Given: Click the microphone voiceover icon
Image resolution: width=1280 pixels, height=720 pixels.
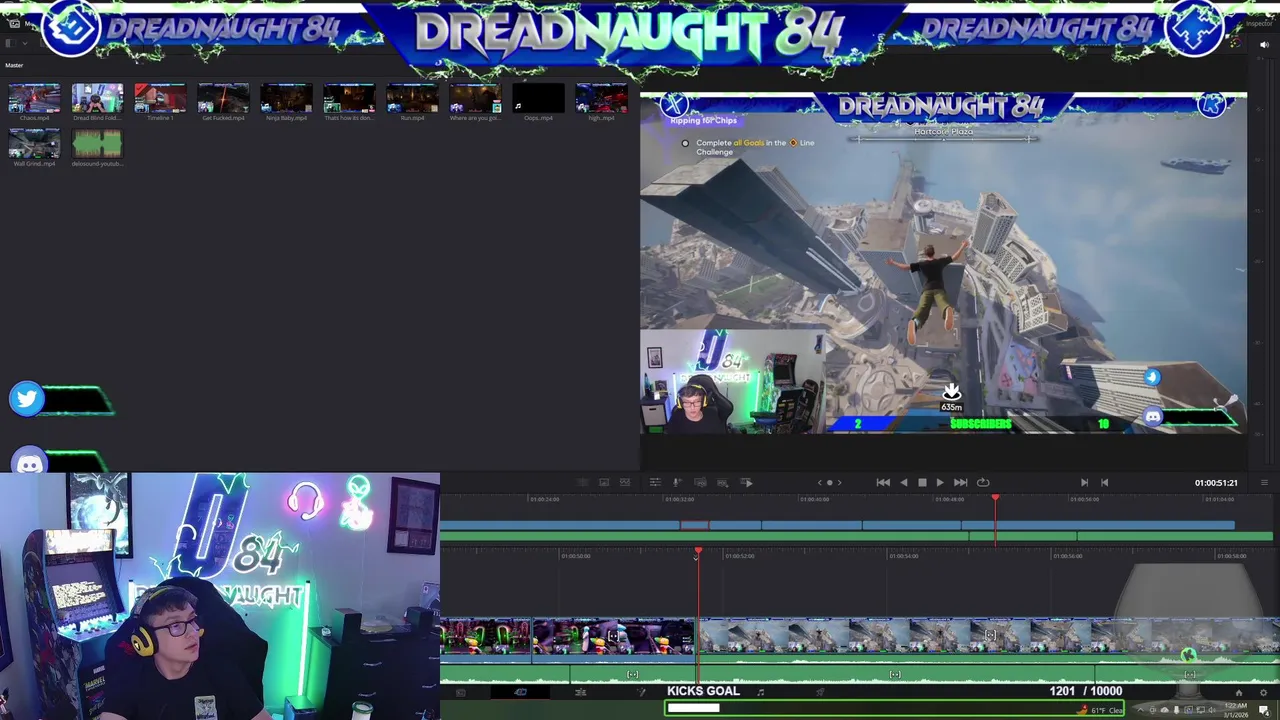Looking at the screenshot, I should (677, 482).
